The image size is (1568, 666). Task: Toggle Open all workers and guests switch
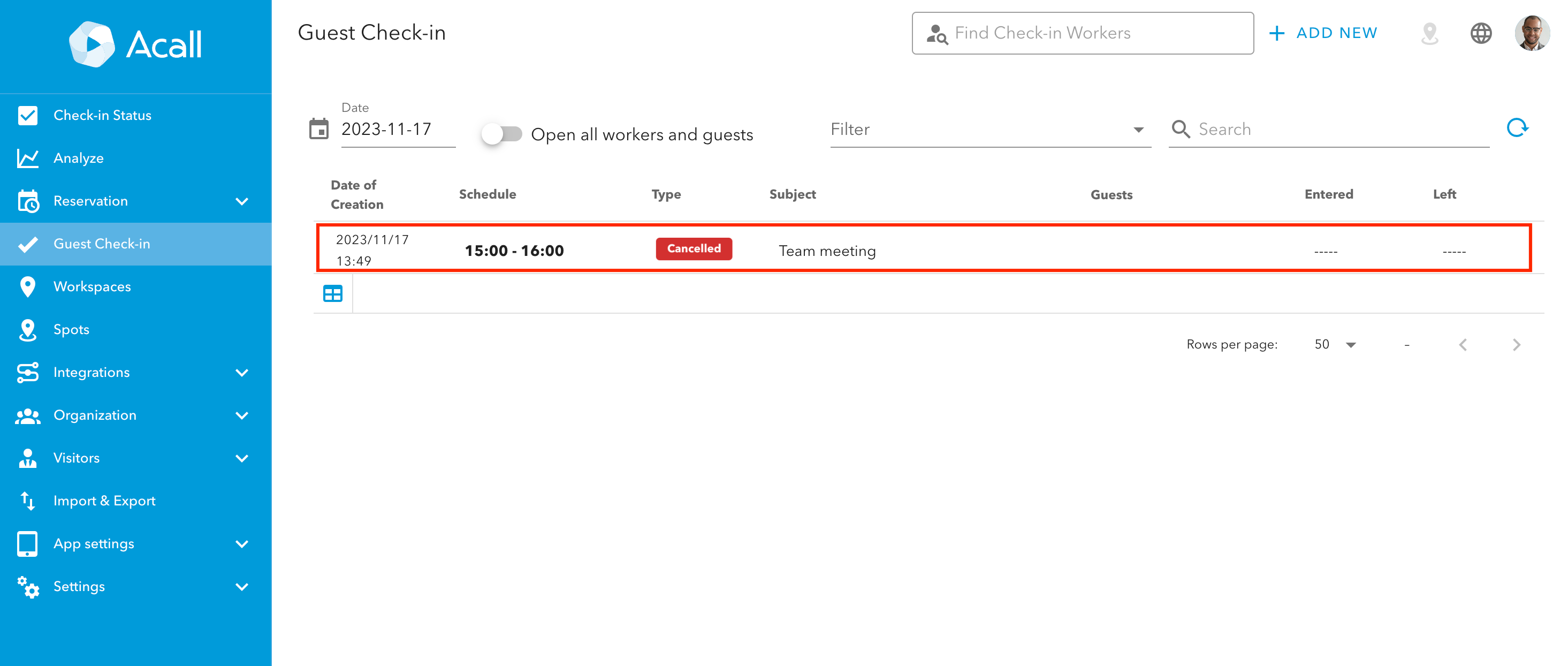501,134
